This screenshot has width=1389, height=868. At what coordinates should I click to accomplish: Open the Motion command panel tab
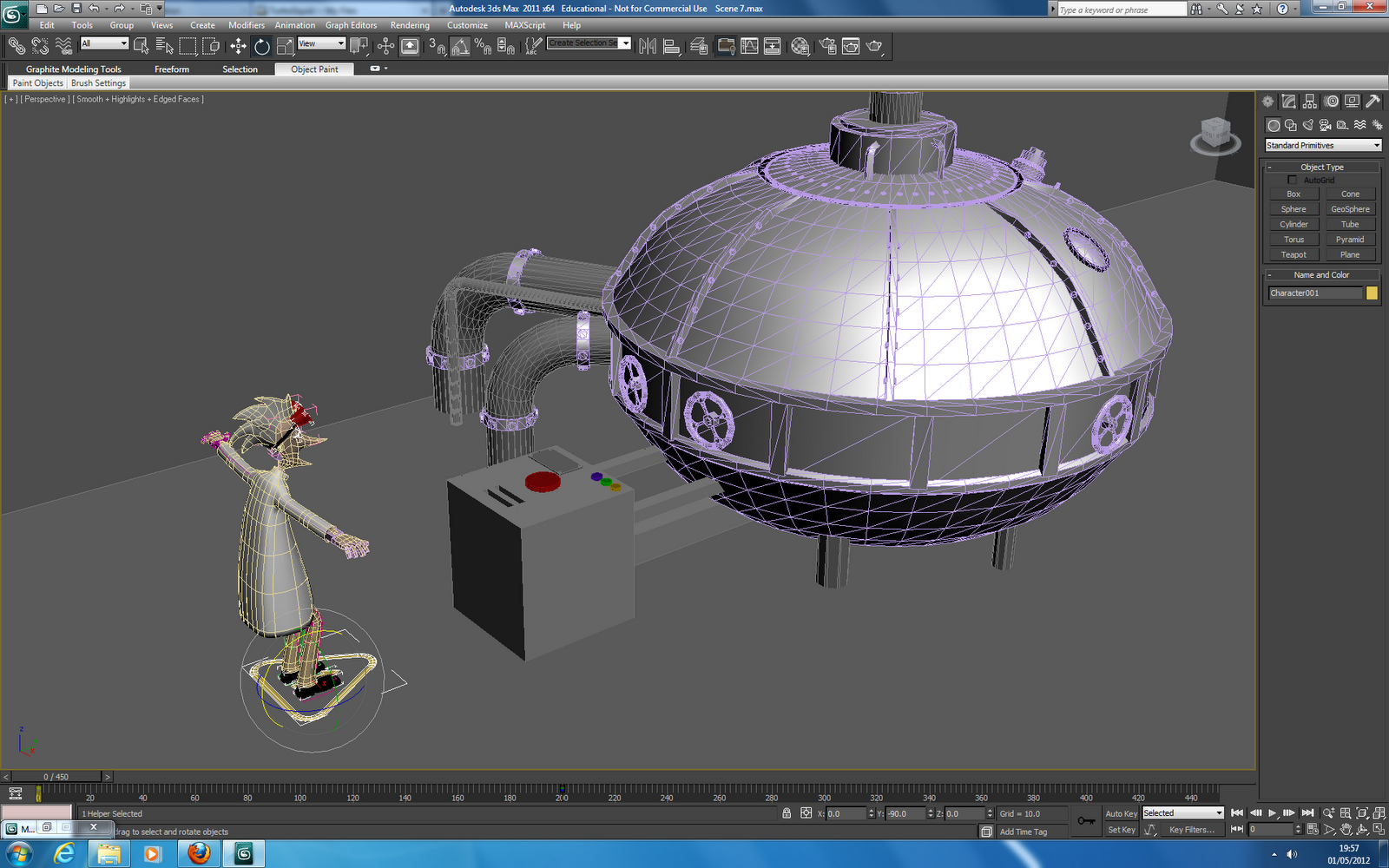coord(1332,102)
